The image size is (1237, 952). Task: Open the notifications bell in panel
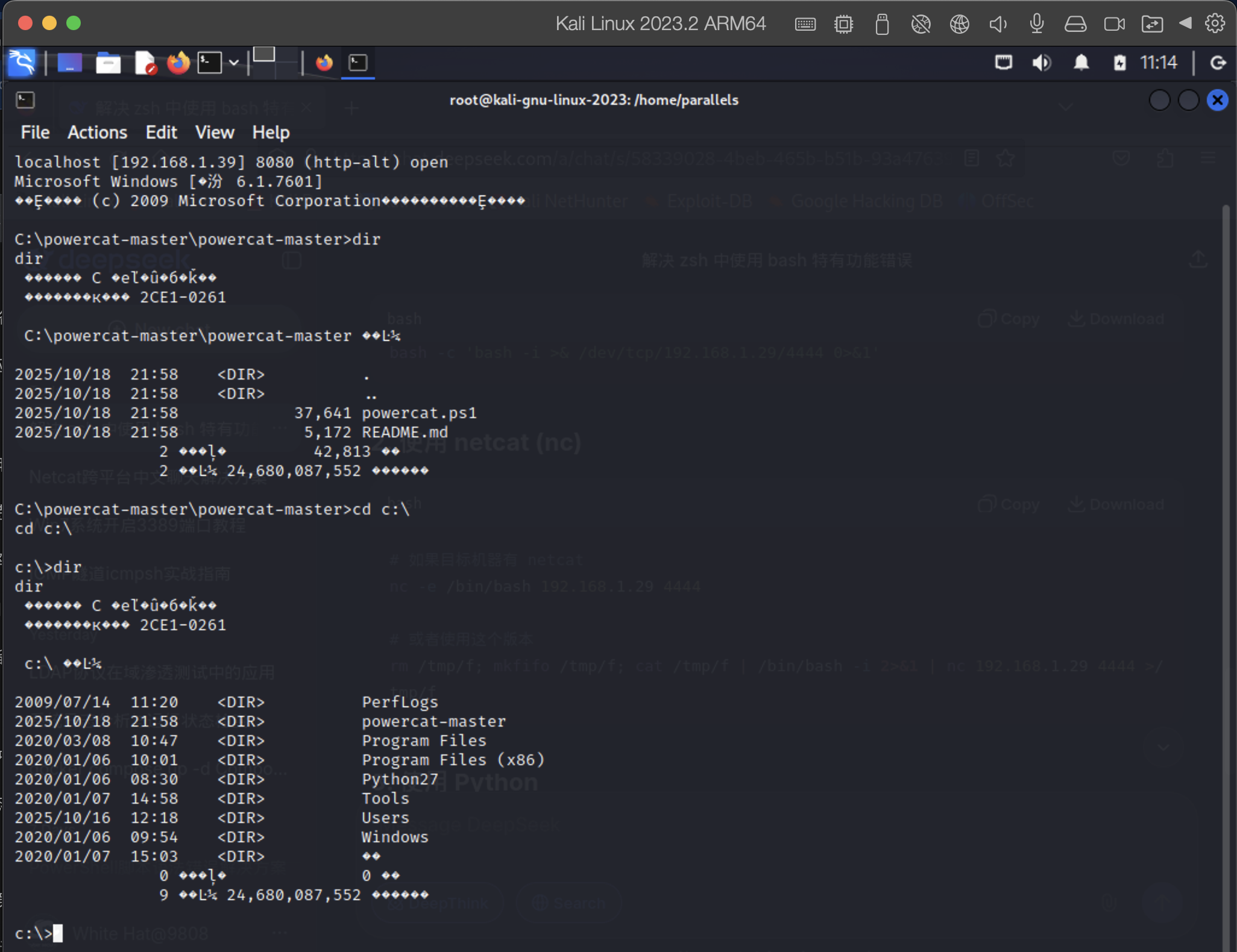[x=1081, y=63]
